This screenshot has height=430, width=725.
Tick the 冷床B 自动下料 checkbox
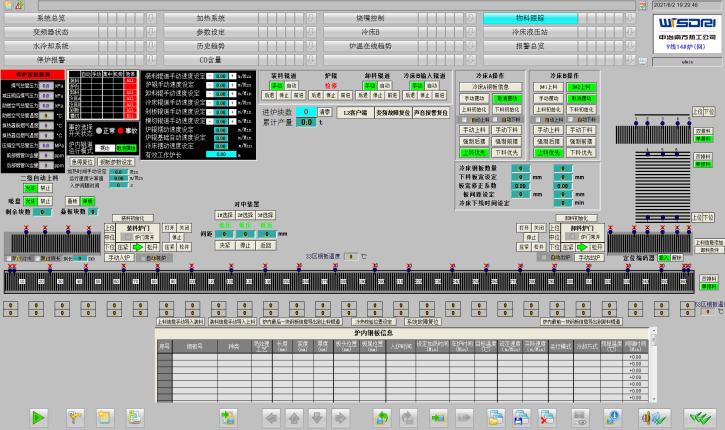(x=570, y=120)
